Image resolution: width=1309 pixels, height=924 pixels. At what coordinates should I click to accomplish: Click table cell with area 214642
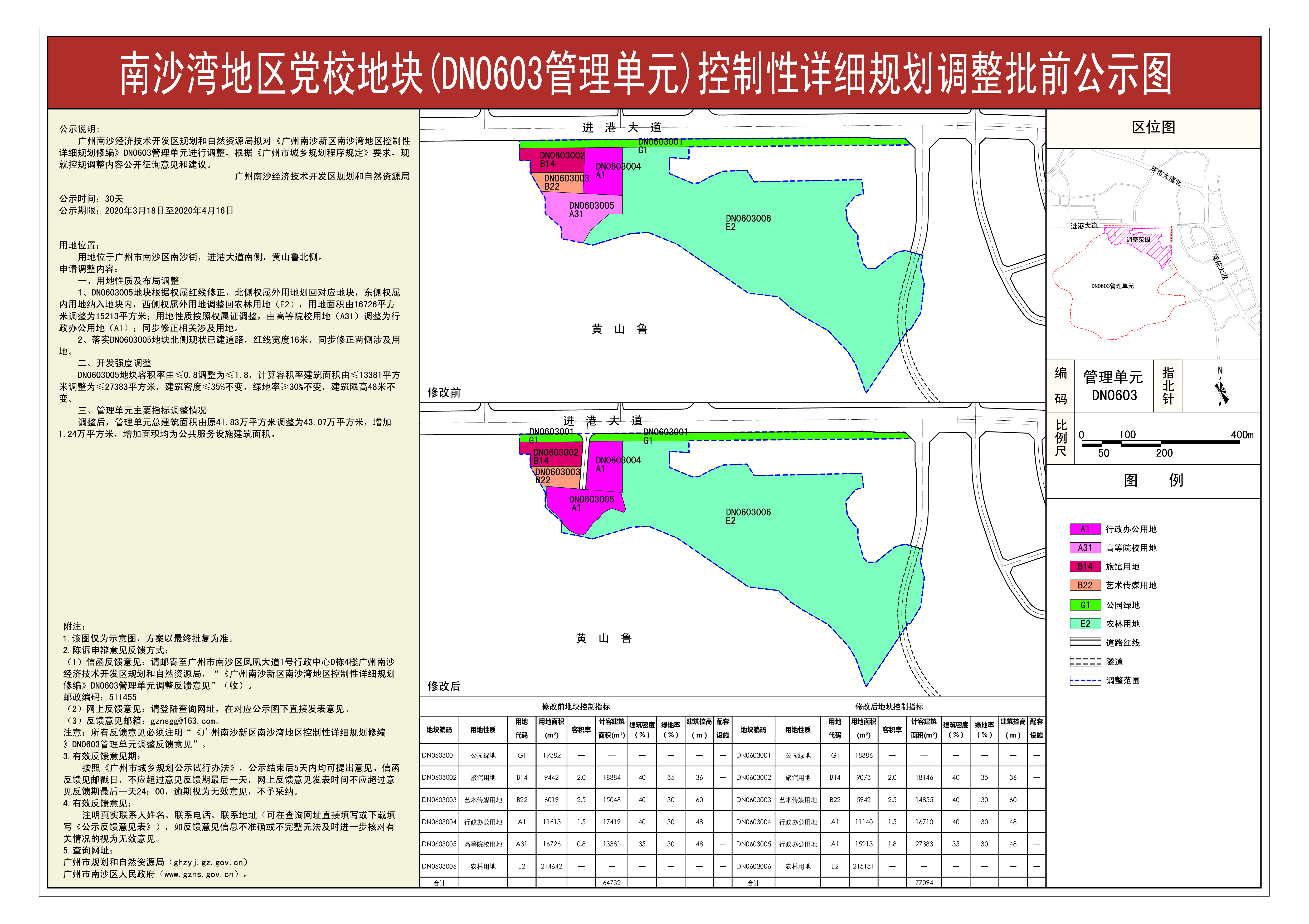[x=551, y=867]
